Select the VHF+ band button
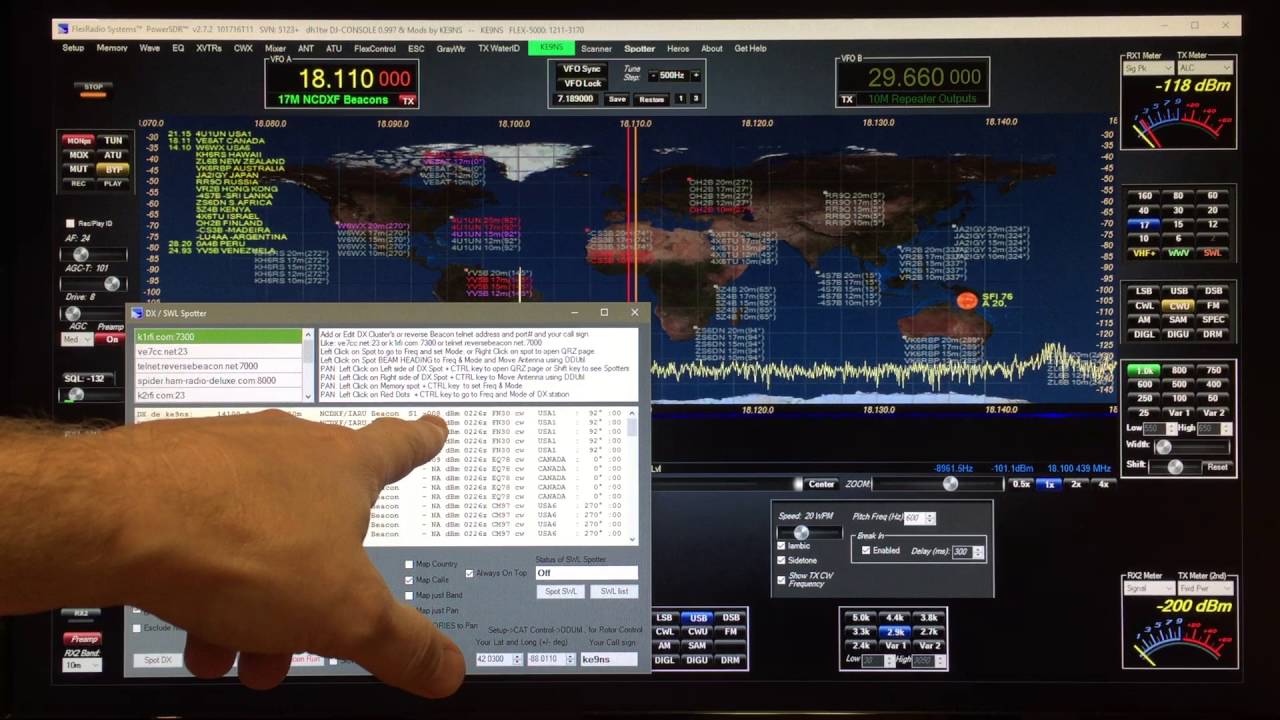The width and height of the screenshot is (1280, 720). pyautogui.click(x=1145, y=253)
